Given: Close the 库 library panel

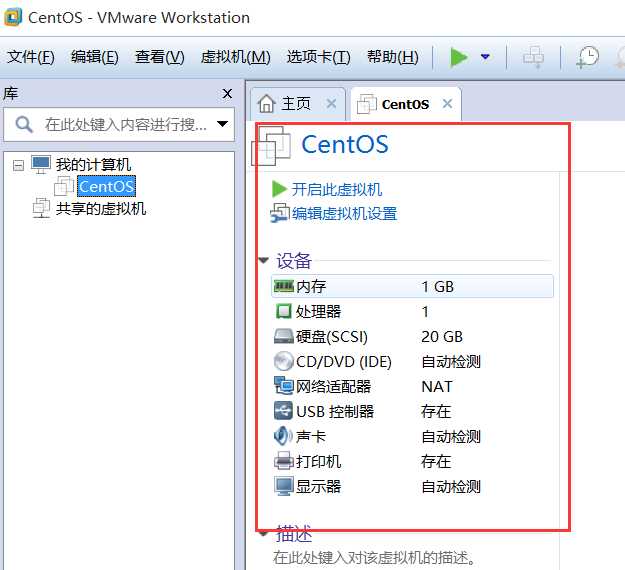Looking at the screenshot, I should coord(227,94).
